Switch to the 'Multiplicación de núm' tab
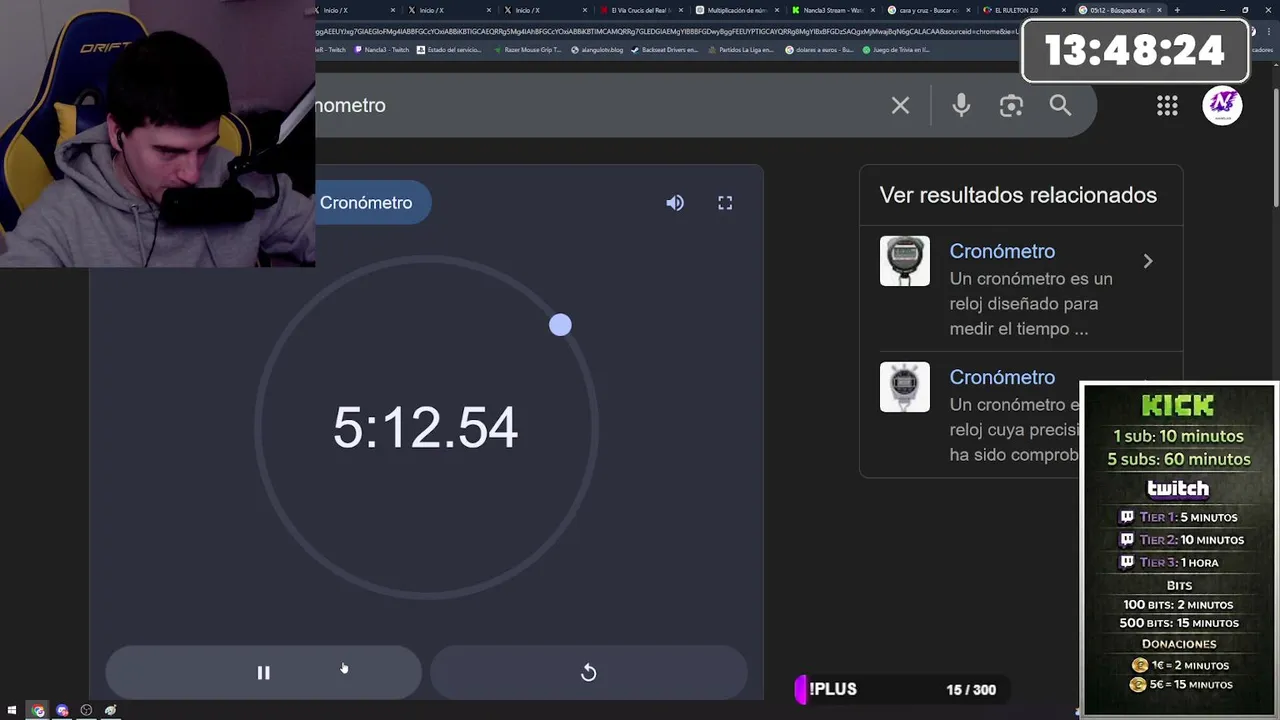Screen dimensions: 1280x720 coord(736,10)
